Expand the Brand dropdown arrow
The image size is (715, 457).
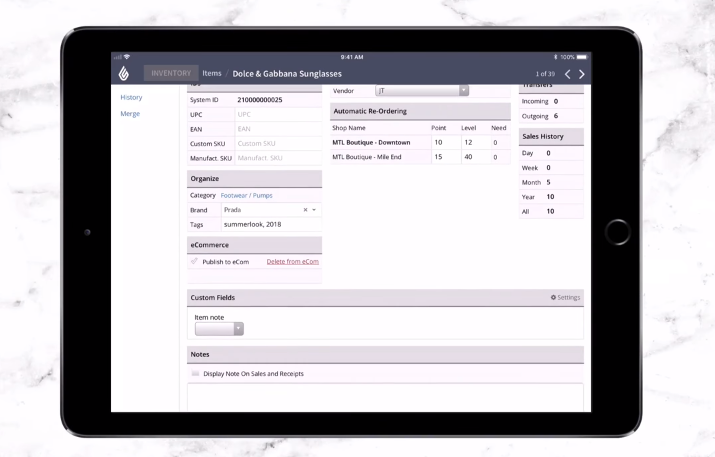pos(315,210)
